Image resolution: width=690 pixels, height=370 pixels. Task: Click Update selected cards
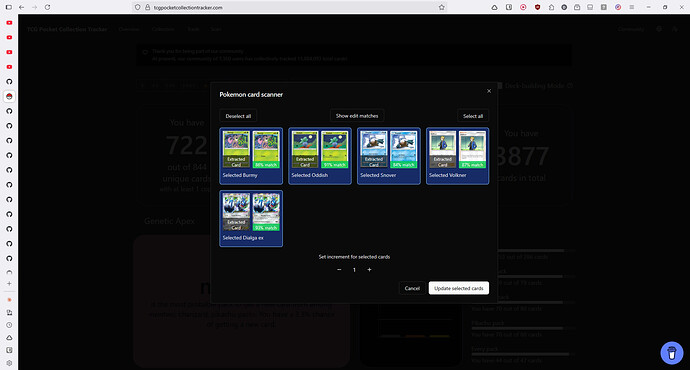pyautogui.click(x=459, y=288)
